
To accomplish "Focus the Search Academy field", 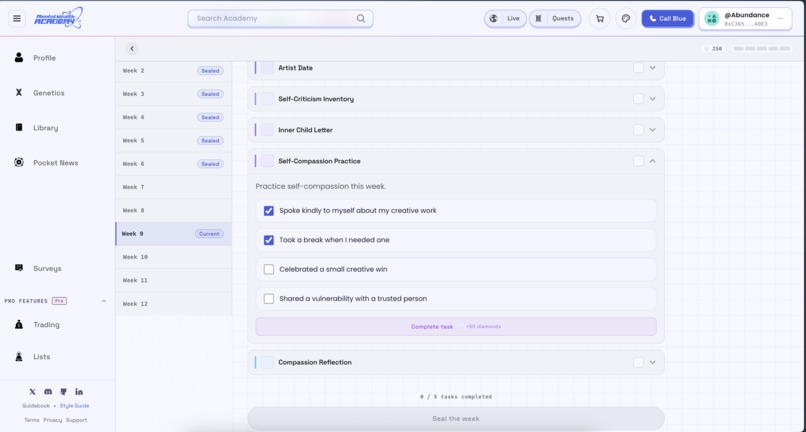I will coord(281,19).
